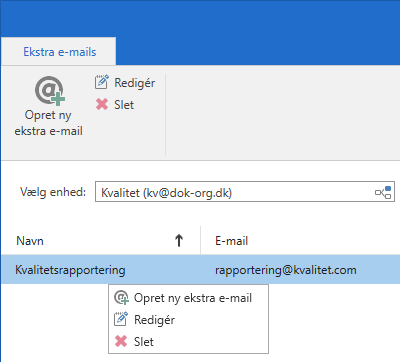The image size is (400, 362).
Task: Click the @ icon beside 'Opret ny ekstra e-mail' in the context menu
Action: coord(121,297)
